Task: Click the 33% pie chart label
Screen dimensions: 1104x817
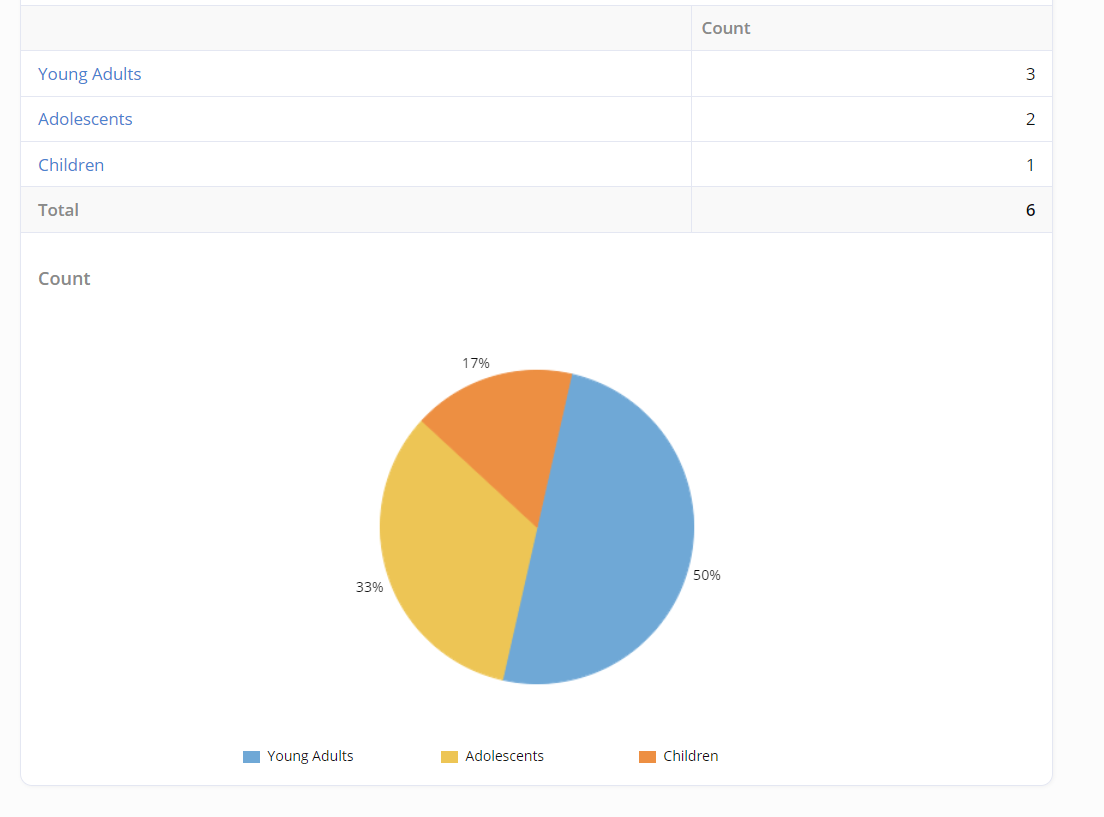Action: 369,587
